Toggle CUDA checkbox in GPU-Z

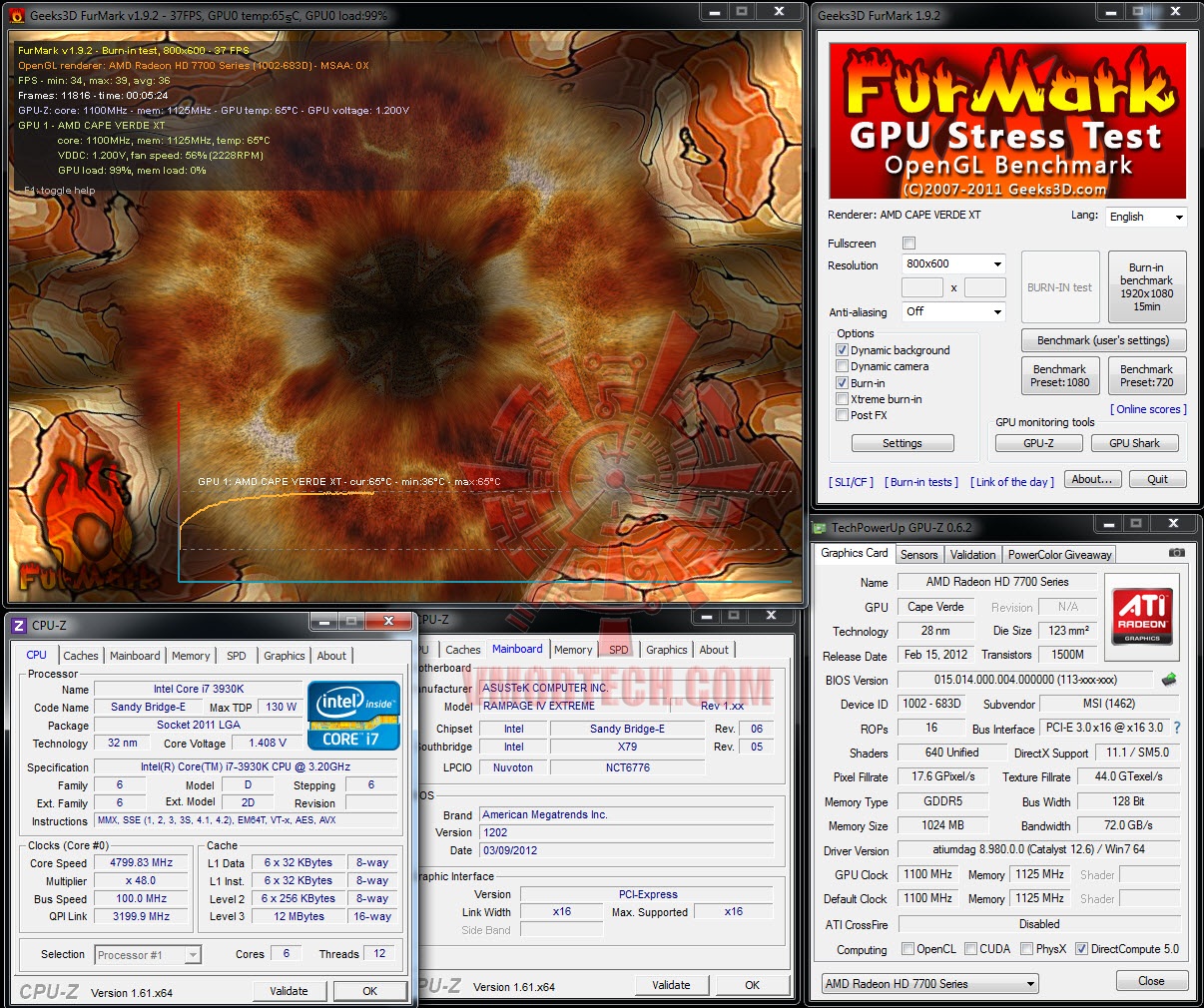(970, 949)
